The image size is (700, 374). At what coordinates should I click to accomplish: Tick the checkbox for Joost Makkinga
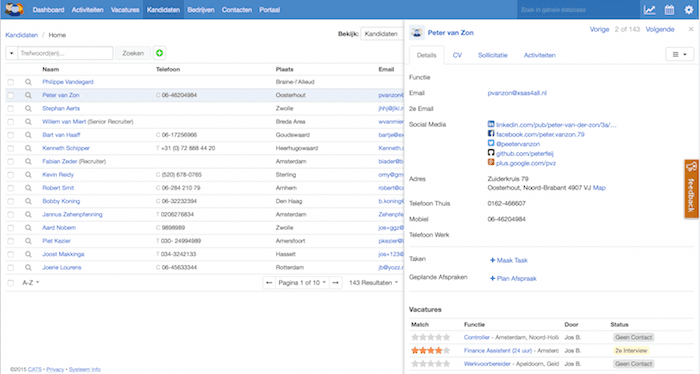click(11, 254)
